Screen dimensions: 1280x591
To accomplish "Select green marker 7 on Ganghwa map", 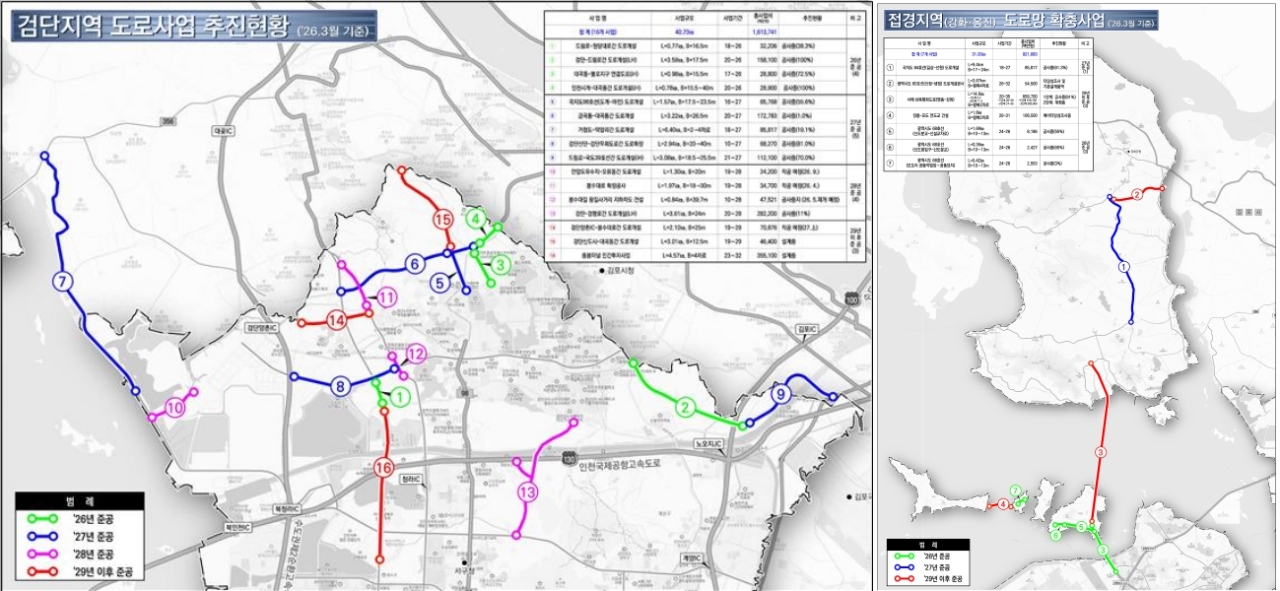I will pos(1016,490).
